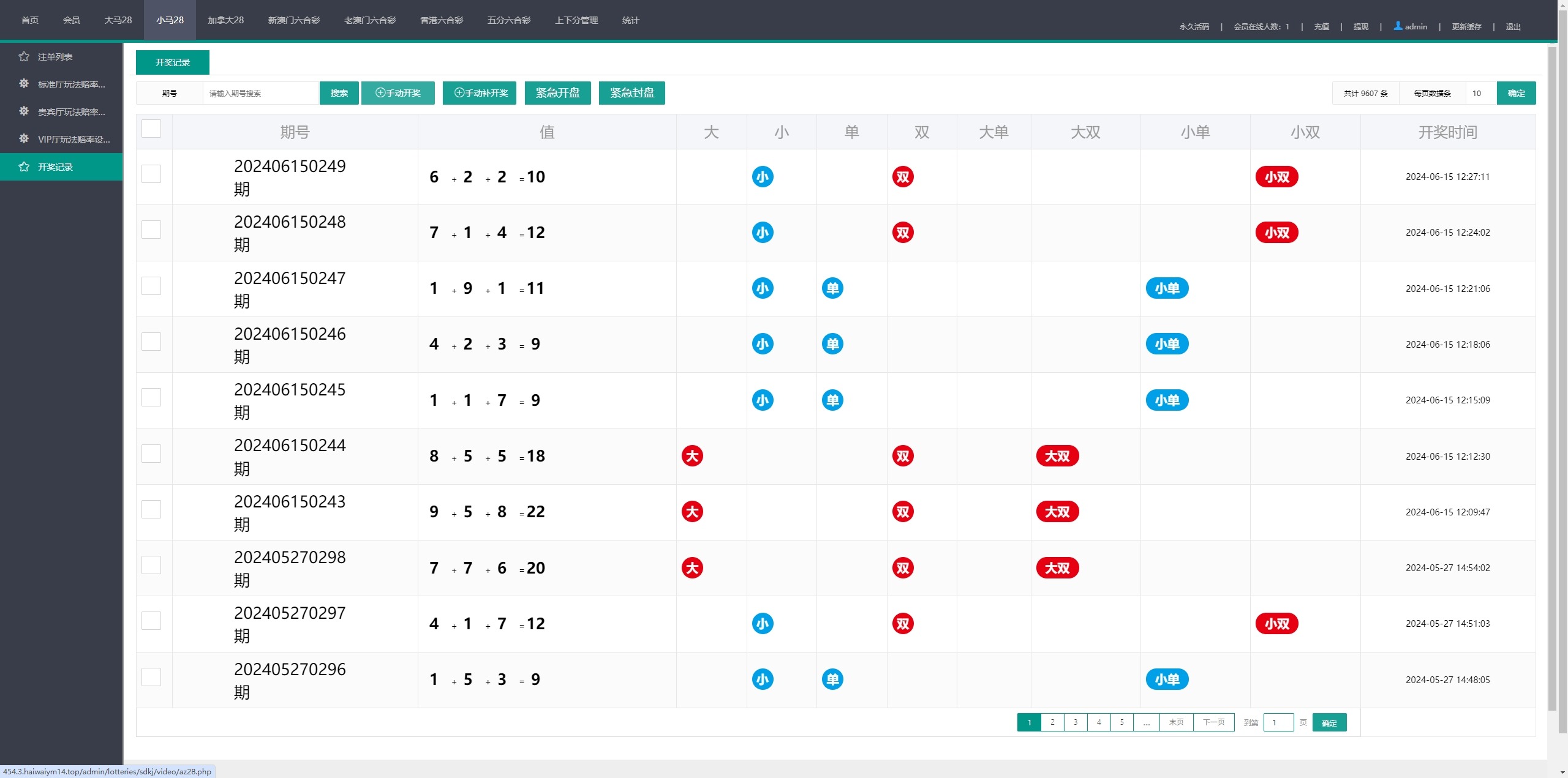Check the box for period 202406150249
Viewport: 1568px width, 778px height.
click(x=151, y=174)
